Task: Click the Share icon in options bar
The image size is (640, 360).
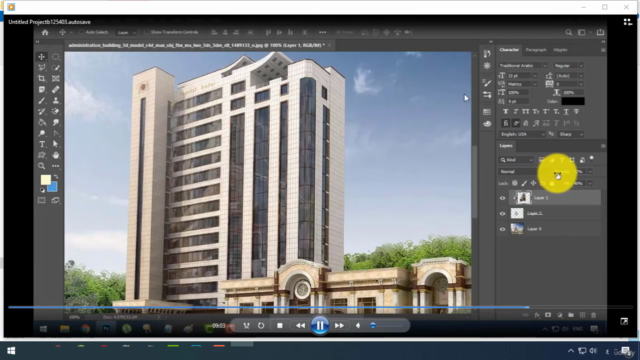Action: tap(600, 32)
